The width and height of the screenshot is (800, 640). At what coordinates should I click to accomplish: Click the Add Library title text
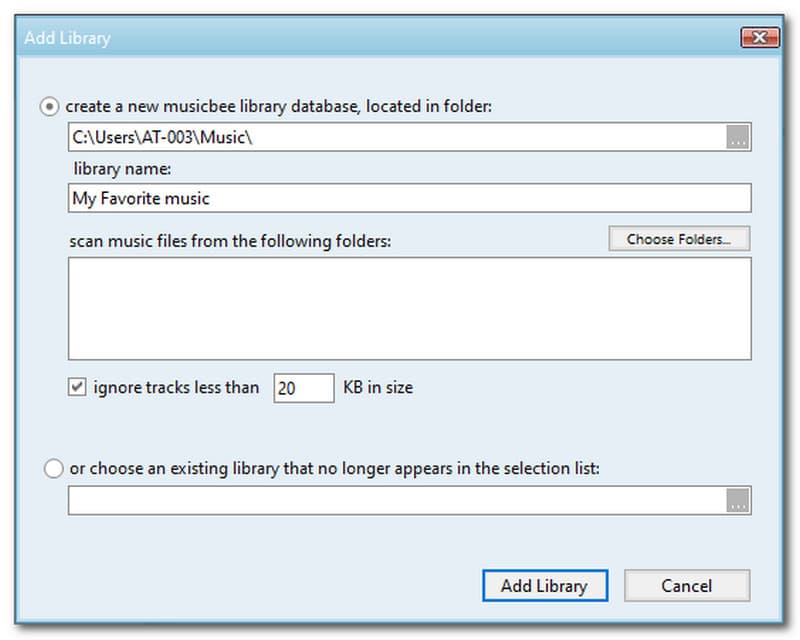tap(67, 38)
